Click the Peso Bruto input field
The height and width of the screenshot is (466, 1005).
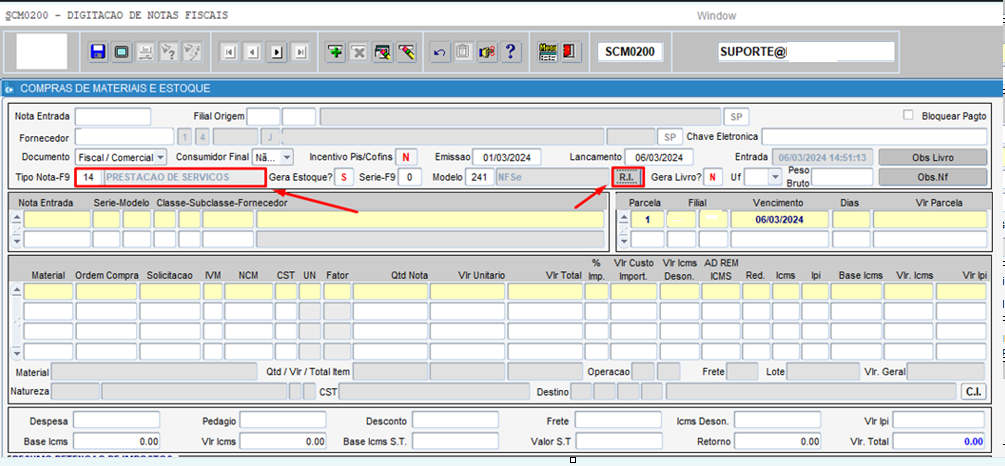(x=842, y=177)
